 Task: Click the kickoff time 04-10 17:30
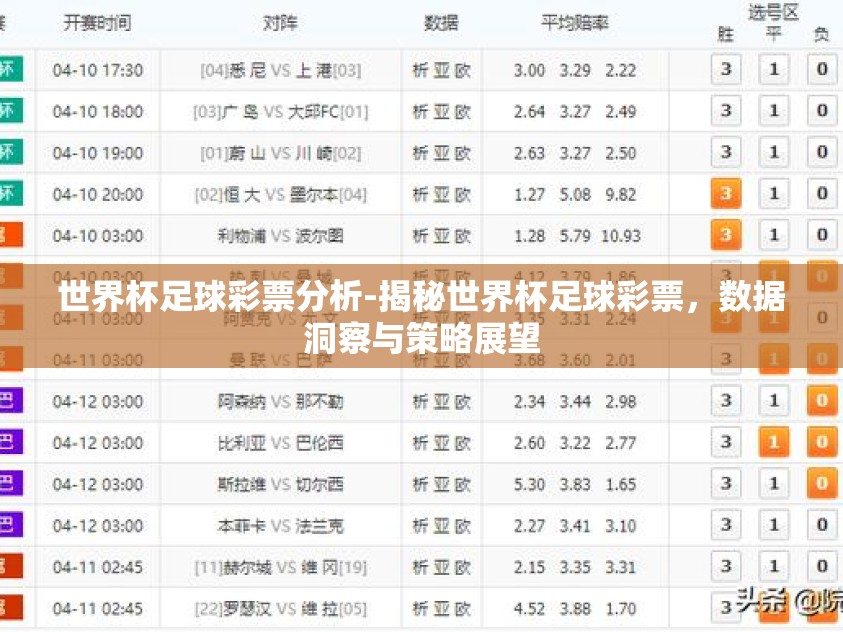click(x=98, y=70)
